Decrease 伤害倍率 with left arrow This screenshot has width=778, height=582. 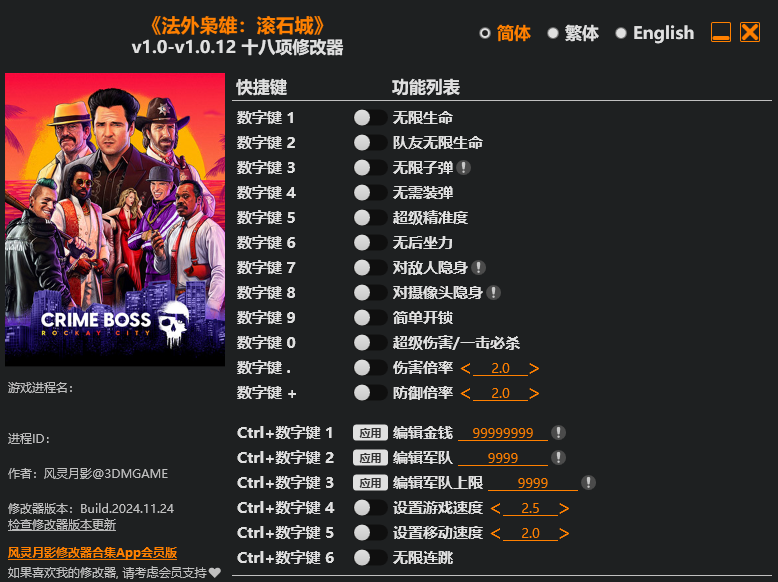pyautogui.click(x=465, y=368)
